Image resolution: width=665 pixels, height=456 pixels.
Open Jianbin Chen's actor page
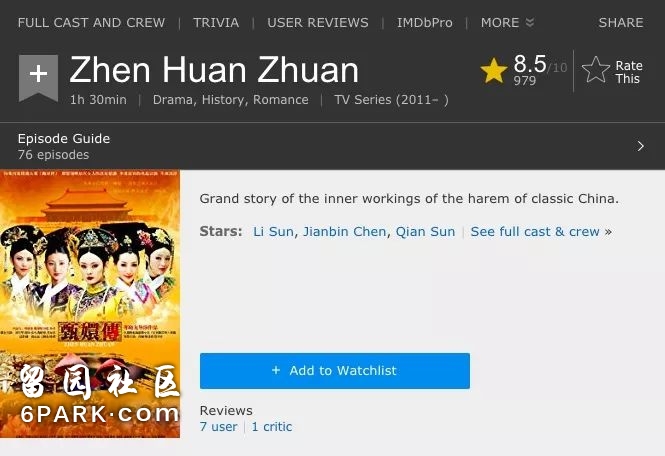click(x=344, y=232)
